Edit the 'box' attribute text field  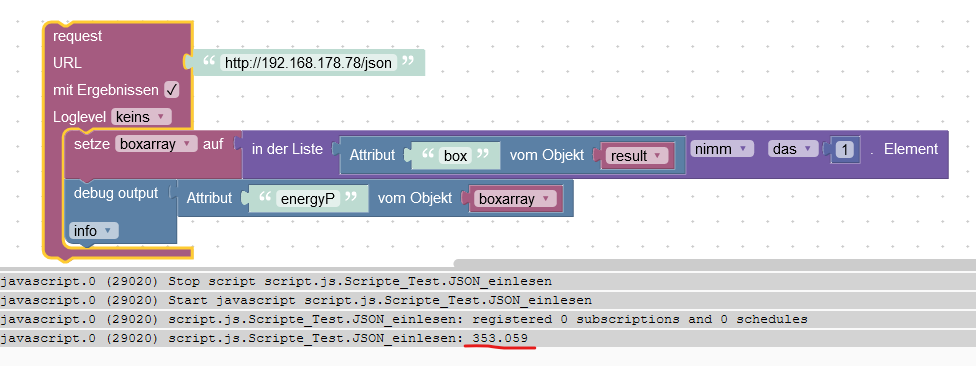[456, 156]
